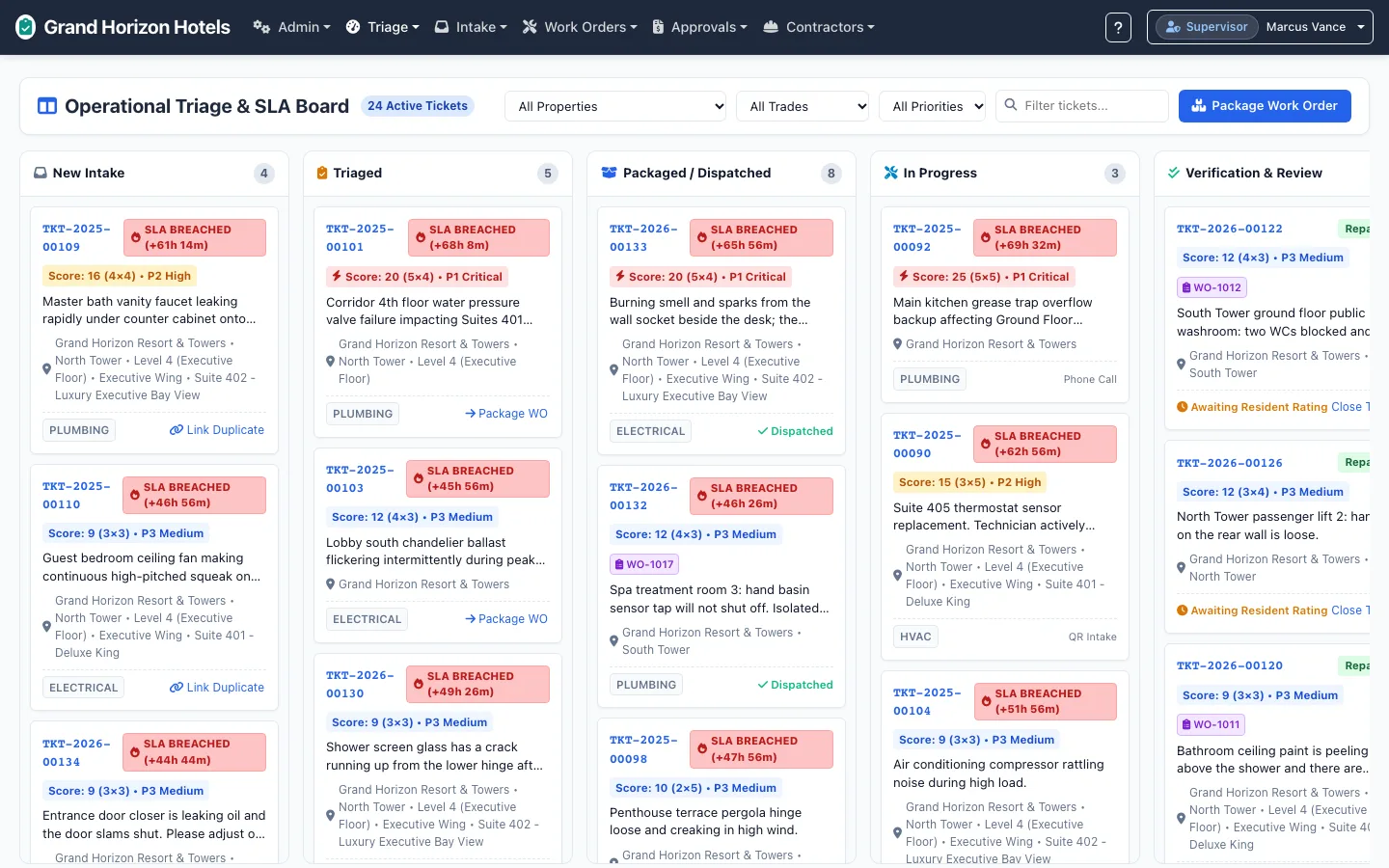1389x868 pixels.
Task: Click the Filter tickets search field
Action: (1081, 106)
